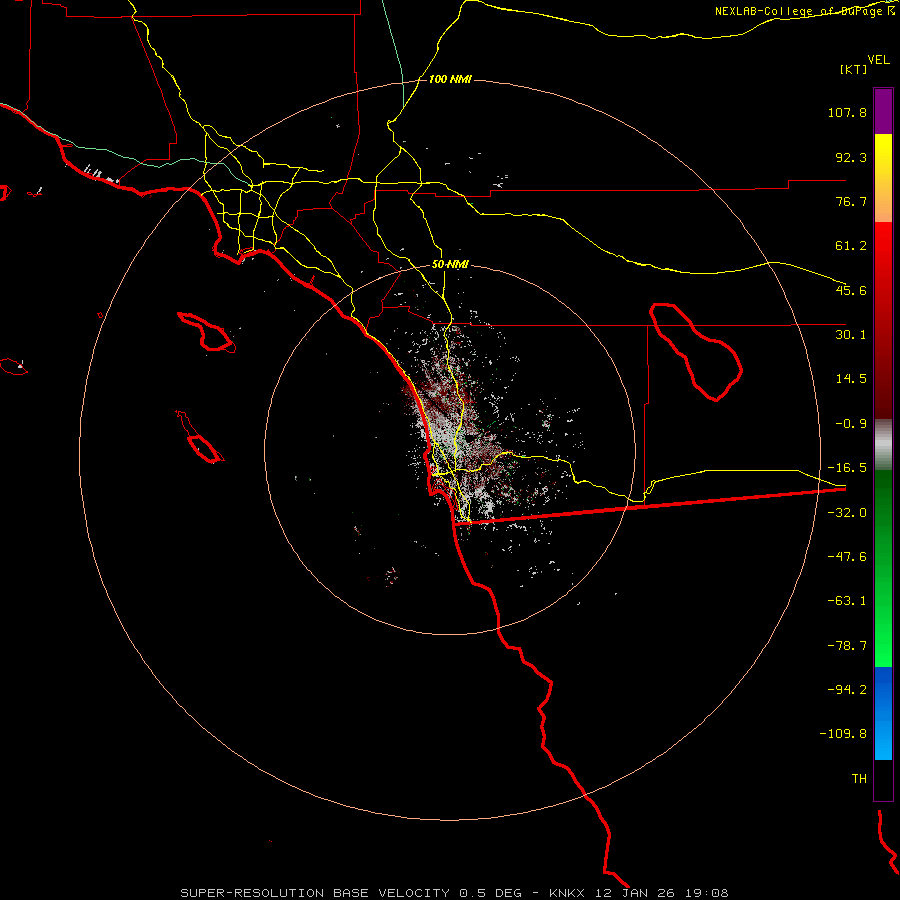Click the 50 NMI range ring label
This screenshot has width=900, height=900.
tap(450, 265)
